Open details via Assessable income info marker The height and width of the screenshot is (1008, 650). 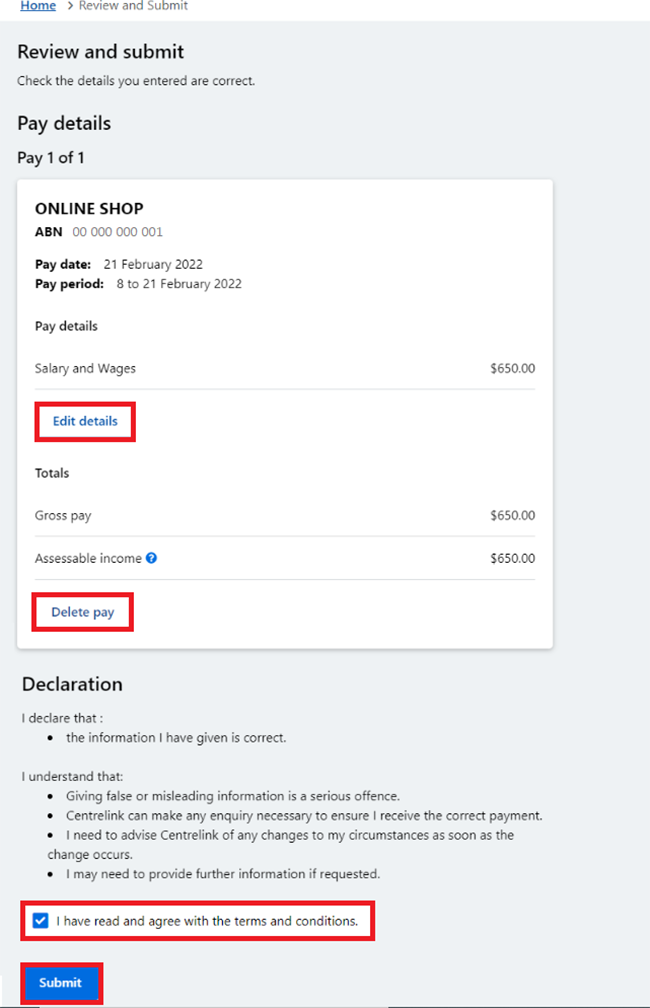151,558
